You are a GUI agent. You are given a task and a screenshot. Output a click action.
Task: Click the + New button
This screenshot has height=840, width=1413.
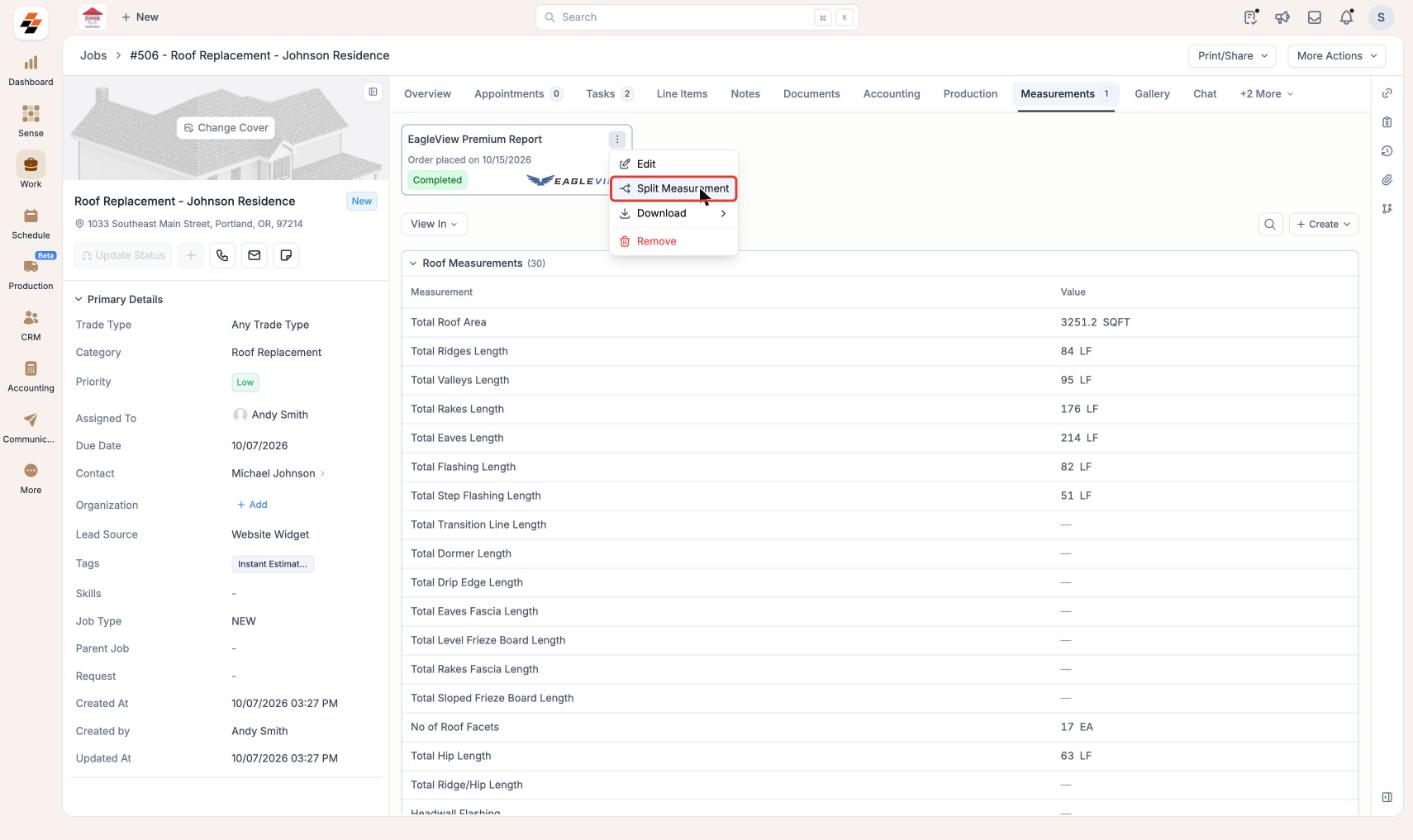pos(140,17)
